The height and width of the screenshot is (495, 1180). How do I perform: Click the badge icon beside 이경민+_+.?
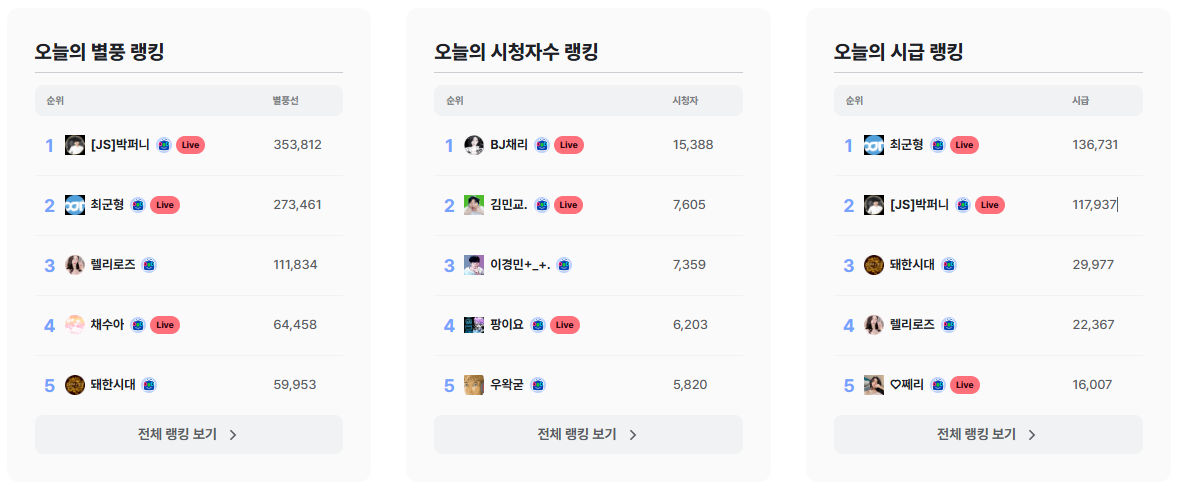point(564,265)
